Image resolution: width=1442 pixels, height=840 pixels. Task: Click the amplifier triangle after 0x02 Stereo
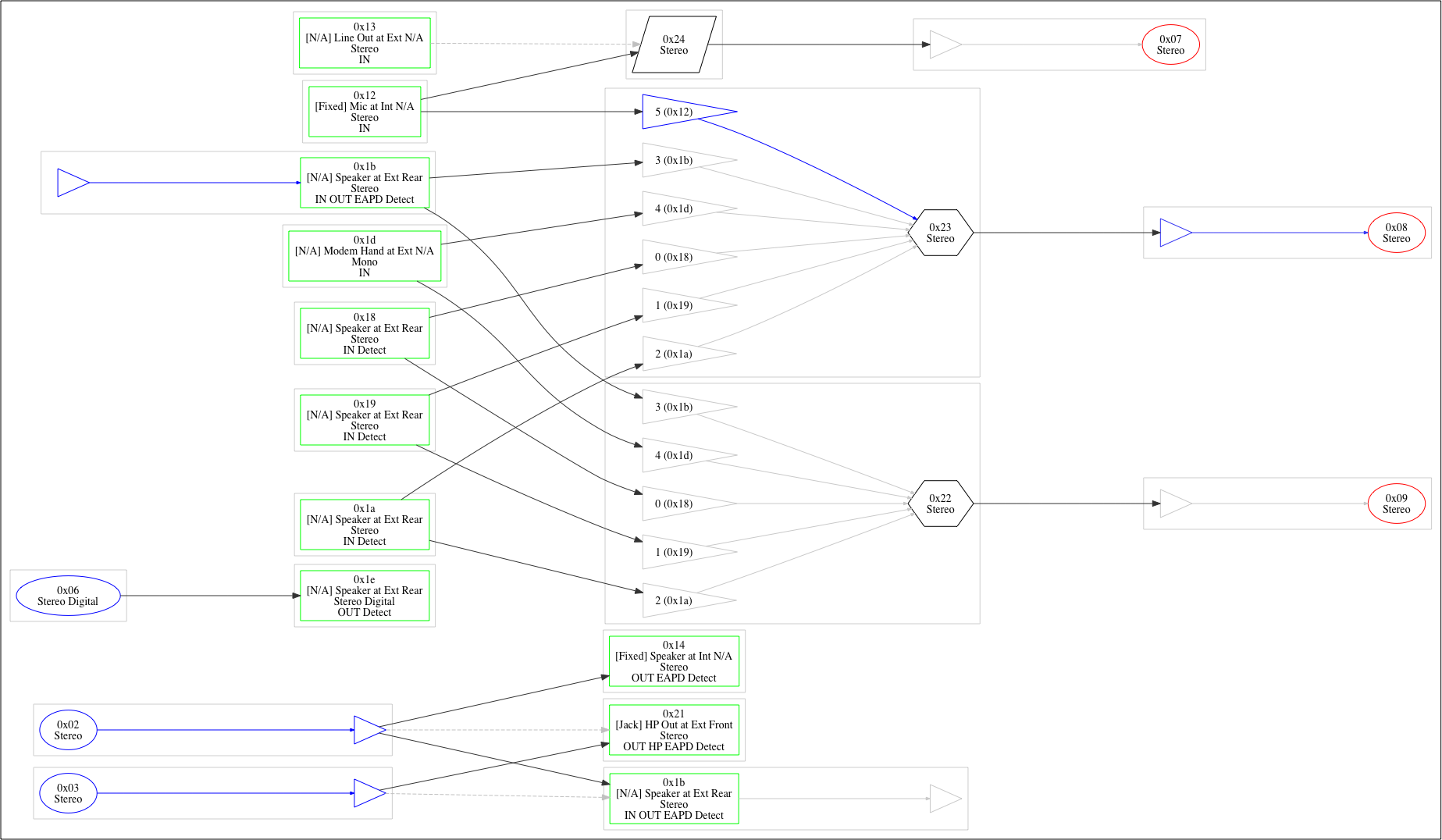click(369, 730)
